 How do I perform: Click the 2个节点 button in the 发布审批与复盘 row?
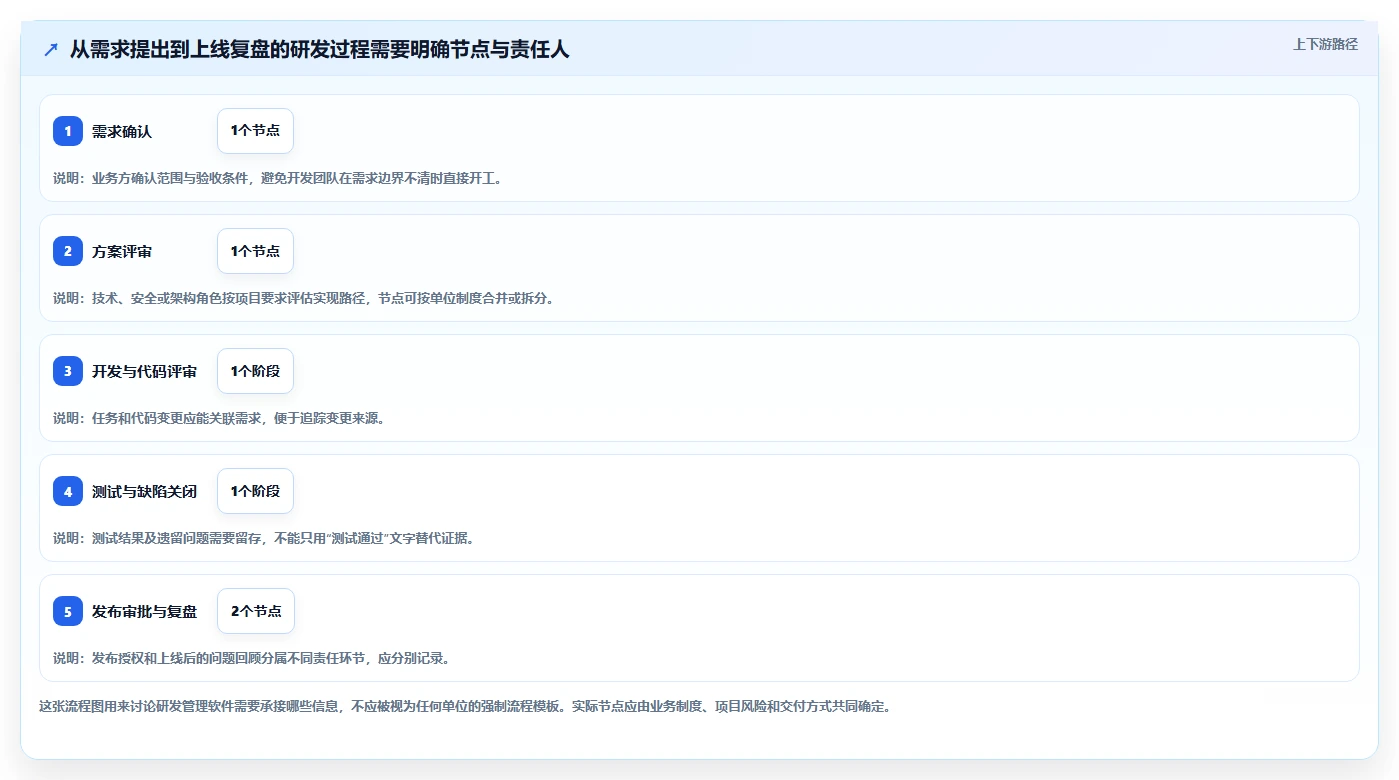pyautogui.click(x=256, y=611)
